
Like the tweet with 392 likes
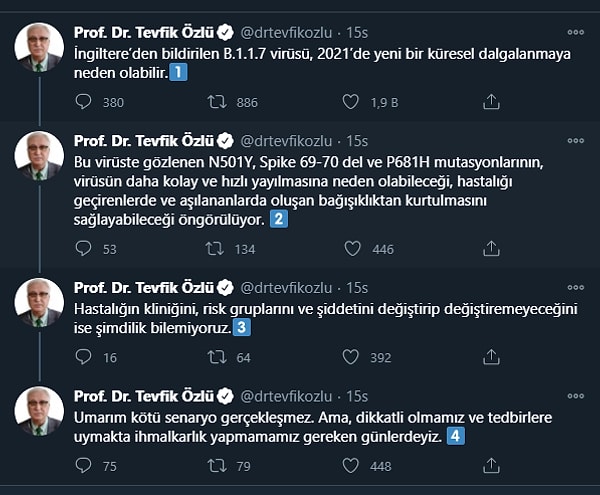pos(351,356)
